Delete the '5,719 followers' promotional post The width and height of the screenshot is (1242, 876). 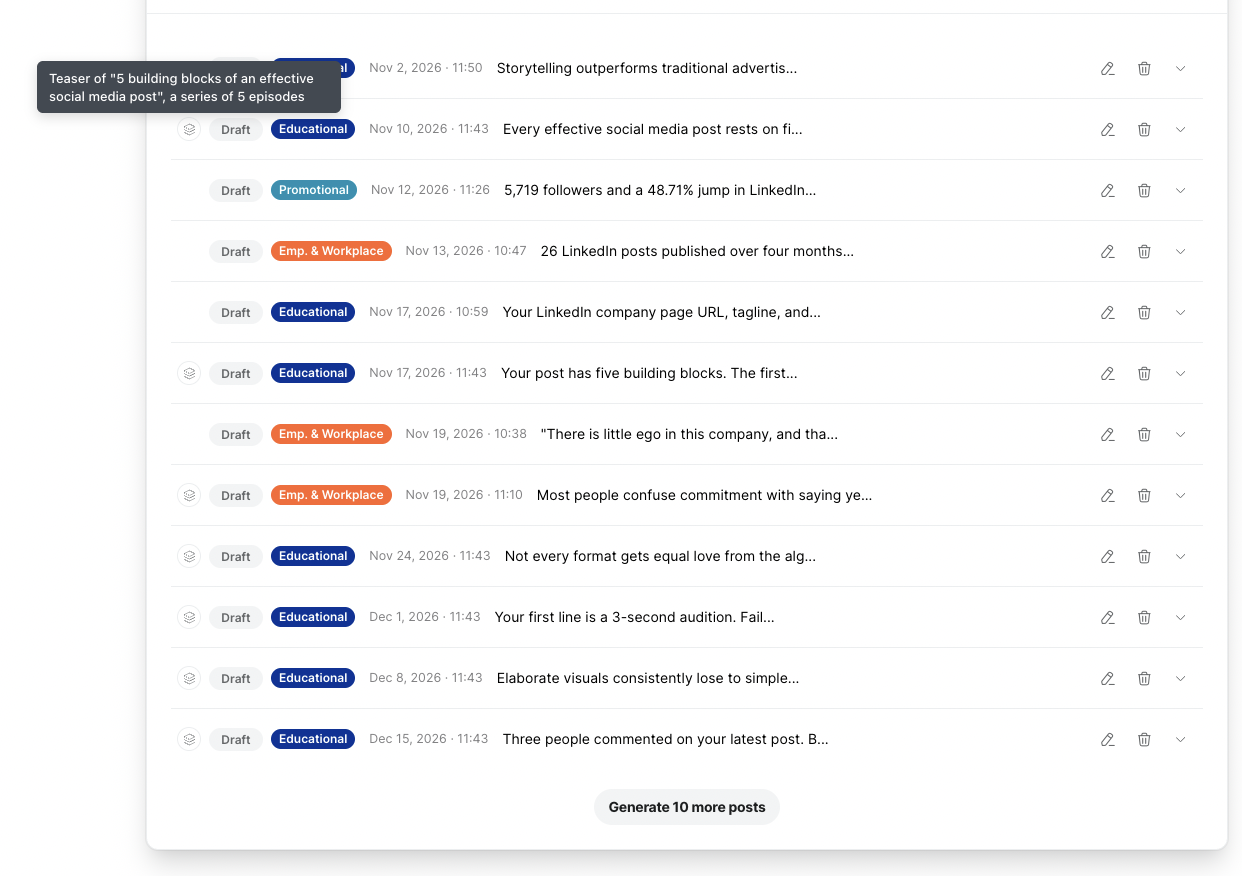[x=1144, y=191]
